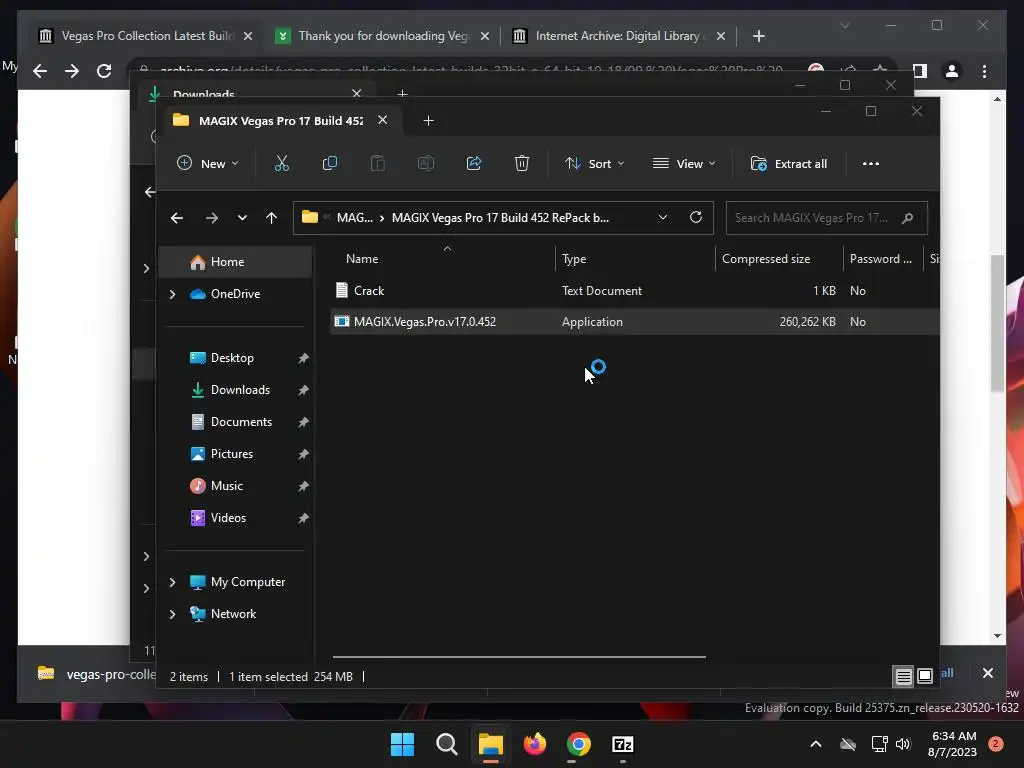Image resolution: width=1024 pixels, height=768 pixels.
Task: Reload the Chrome page
Action: coord(104,71)
